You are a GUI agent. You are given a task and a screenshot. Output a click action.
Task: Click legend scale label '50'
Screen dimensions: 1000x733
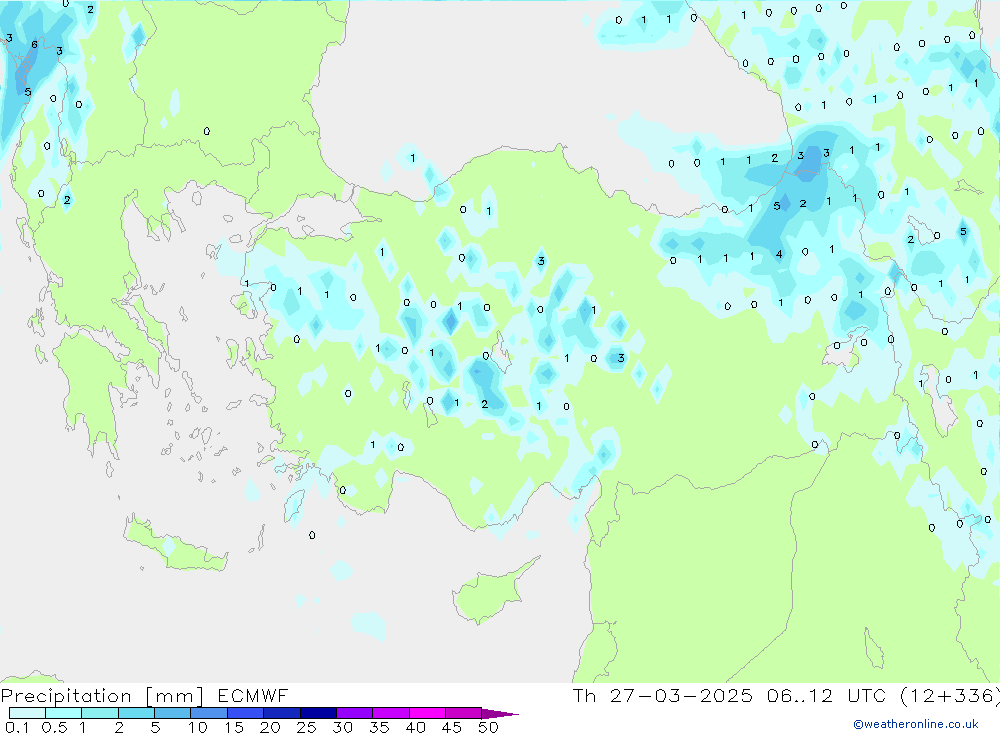click(x=488, y=727)
